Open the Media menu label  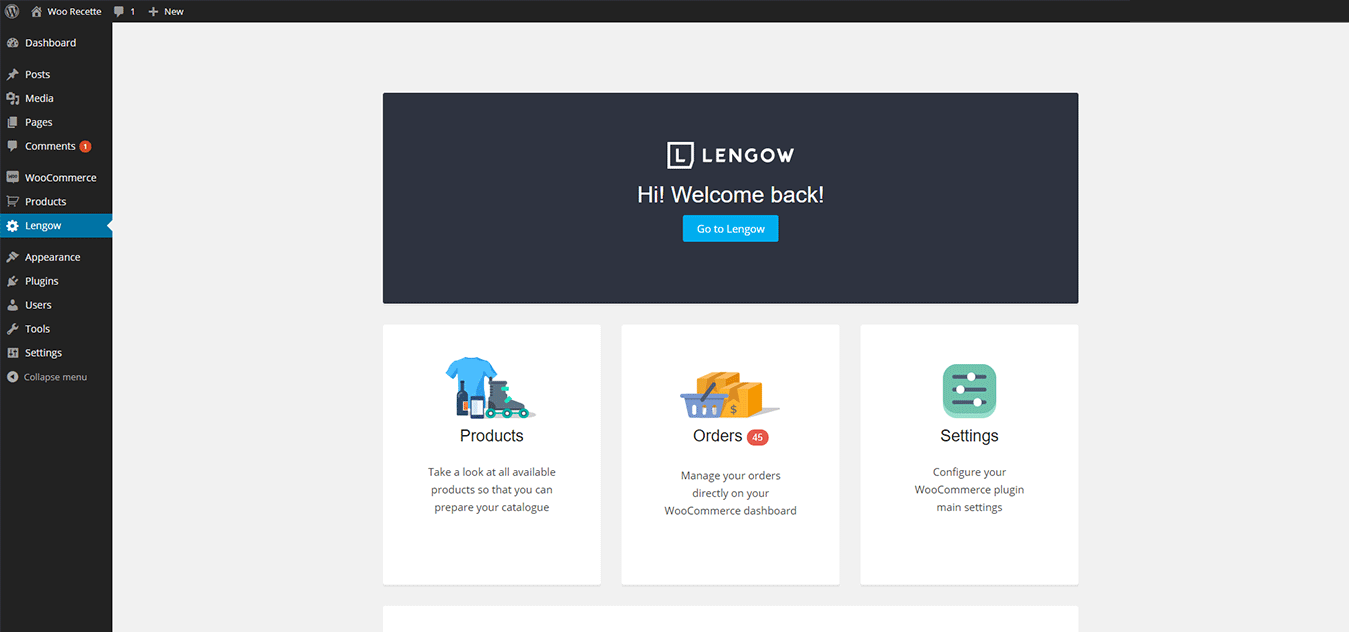click(x=39, y=98)
